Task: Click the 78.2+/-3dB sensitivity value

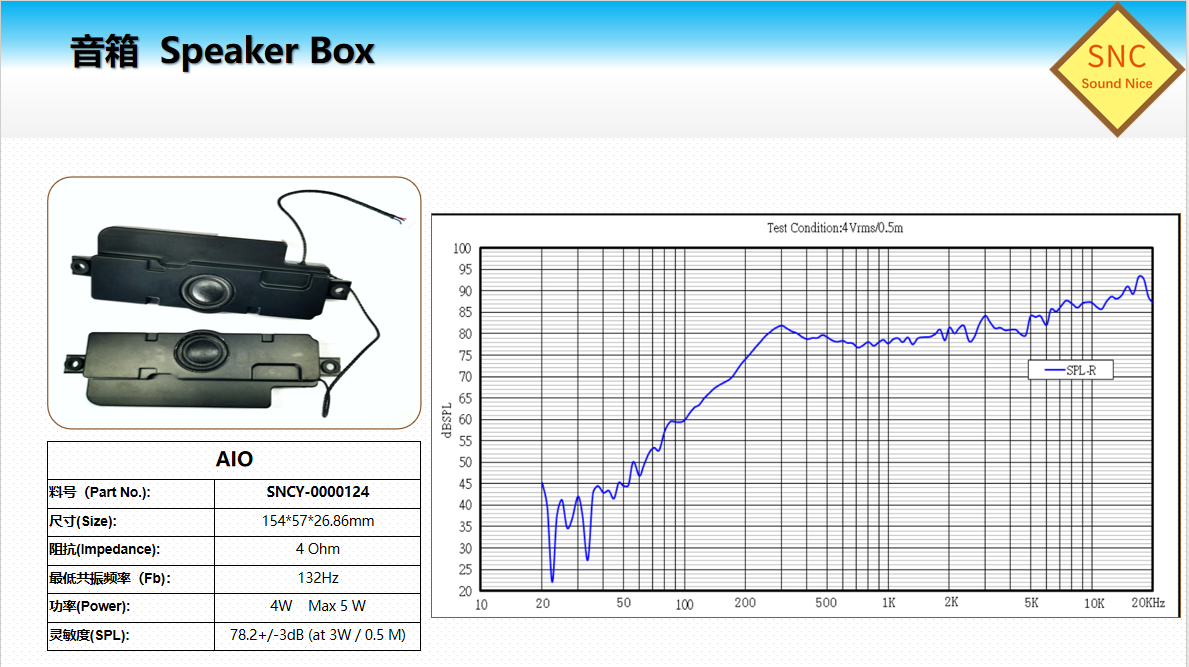Action: (x=317, y=636)
